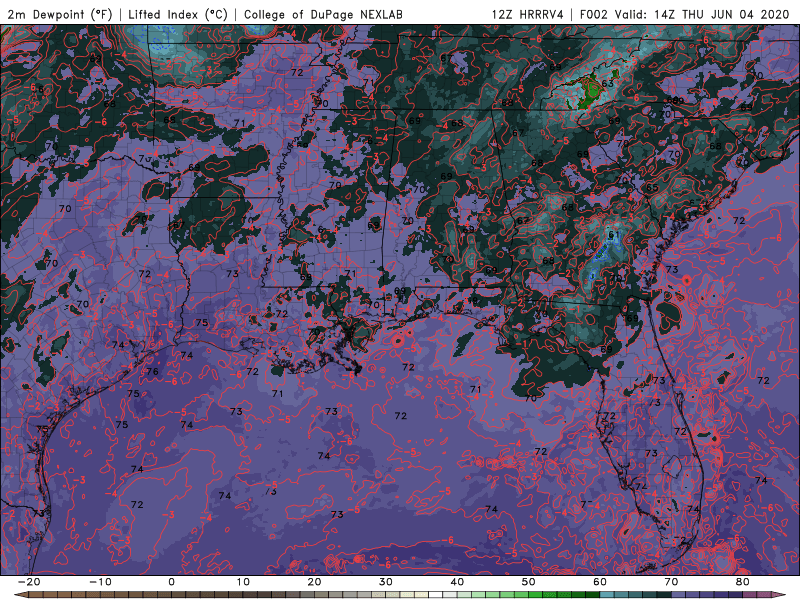
Task: Click the 61 dewpoint value over Georgia
Action: pos(614,235)
